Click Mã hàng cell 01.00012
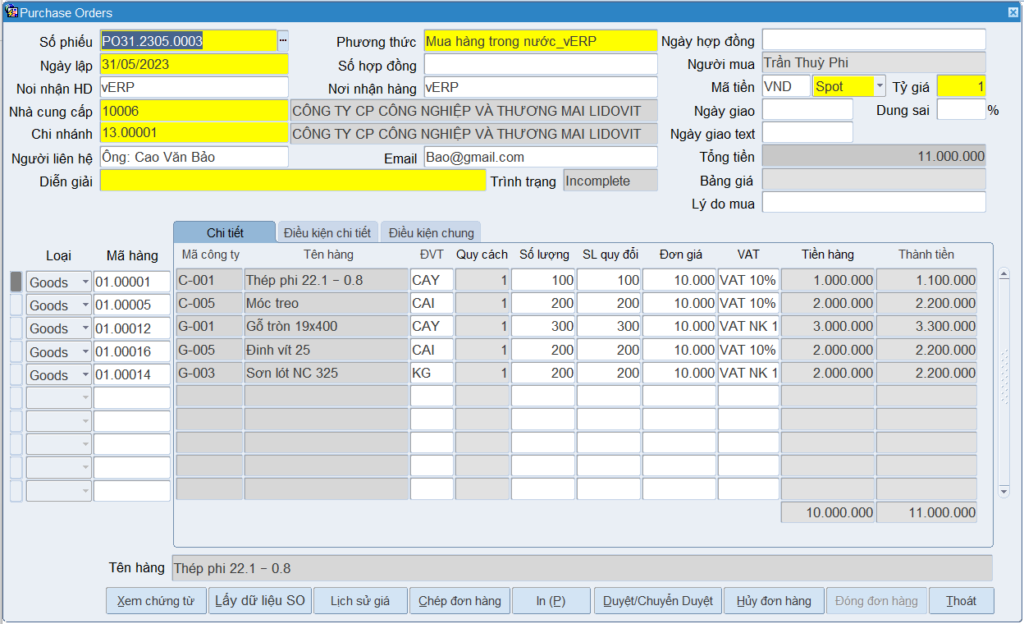Viewport: 1024px width, 624px height. tap(132, 328)
